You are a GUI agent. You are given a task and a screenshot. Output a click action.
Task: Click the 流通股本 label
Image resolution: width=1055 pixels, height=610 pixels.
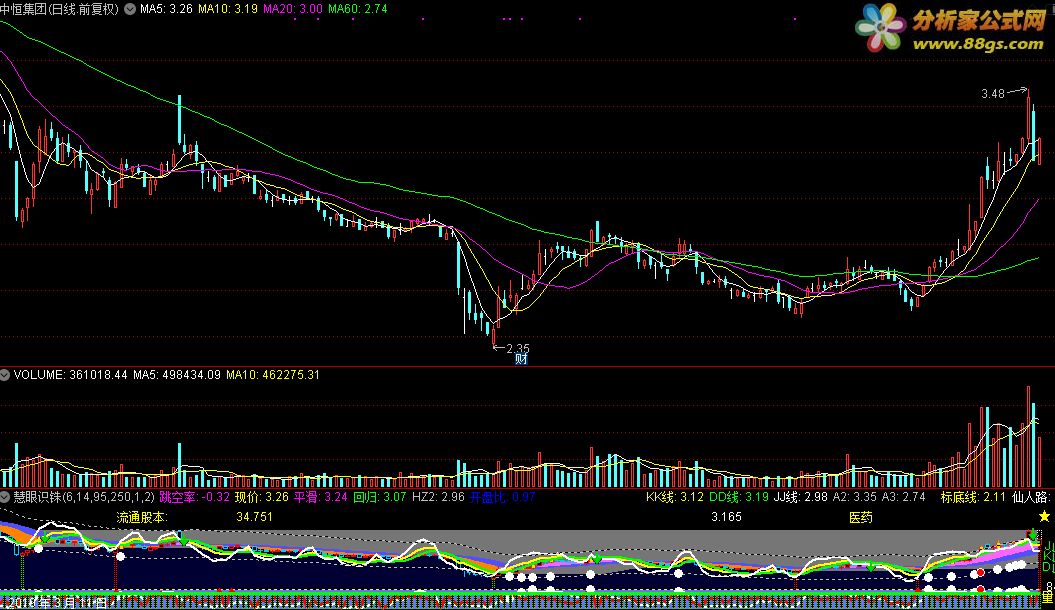(x=142, y=517)
